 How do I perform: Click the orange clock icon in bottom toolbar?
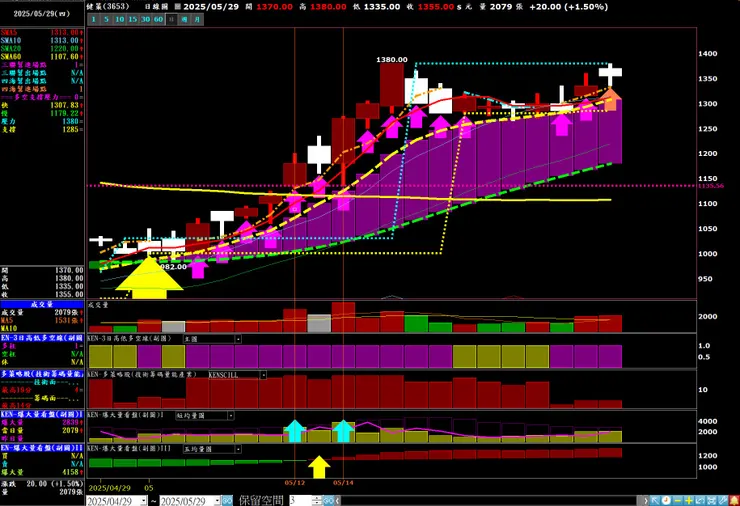(666, 501)
